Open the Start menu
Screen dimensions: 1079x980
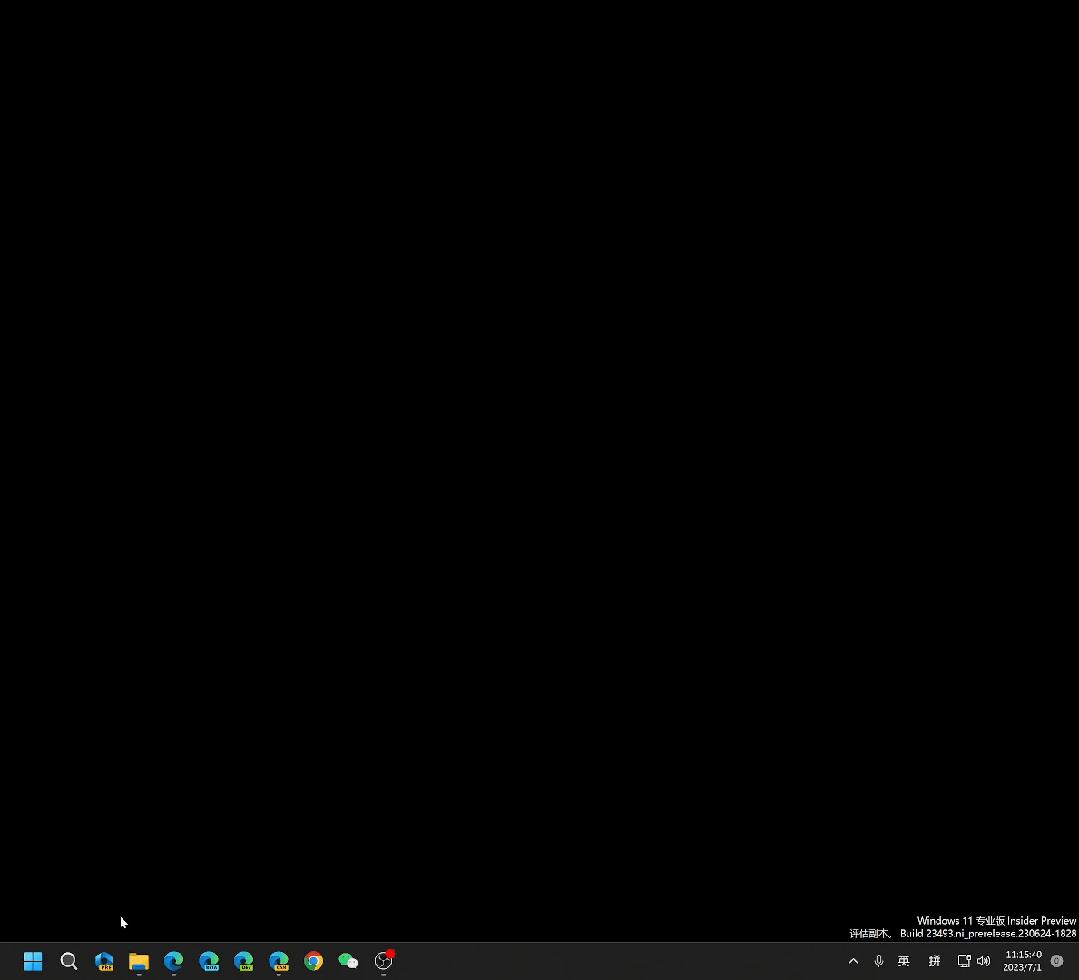click(x=33, y=961)
